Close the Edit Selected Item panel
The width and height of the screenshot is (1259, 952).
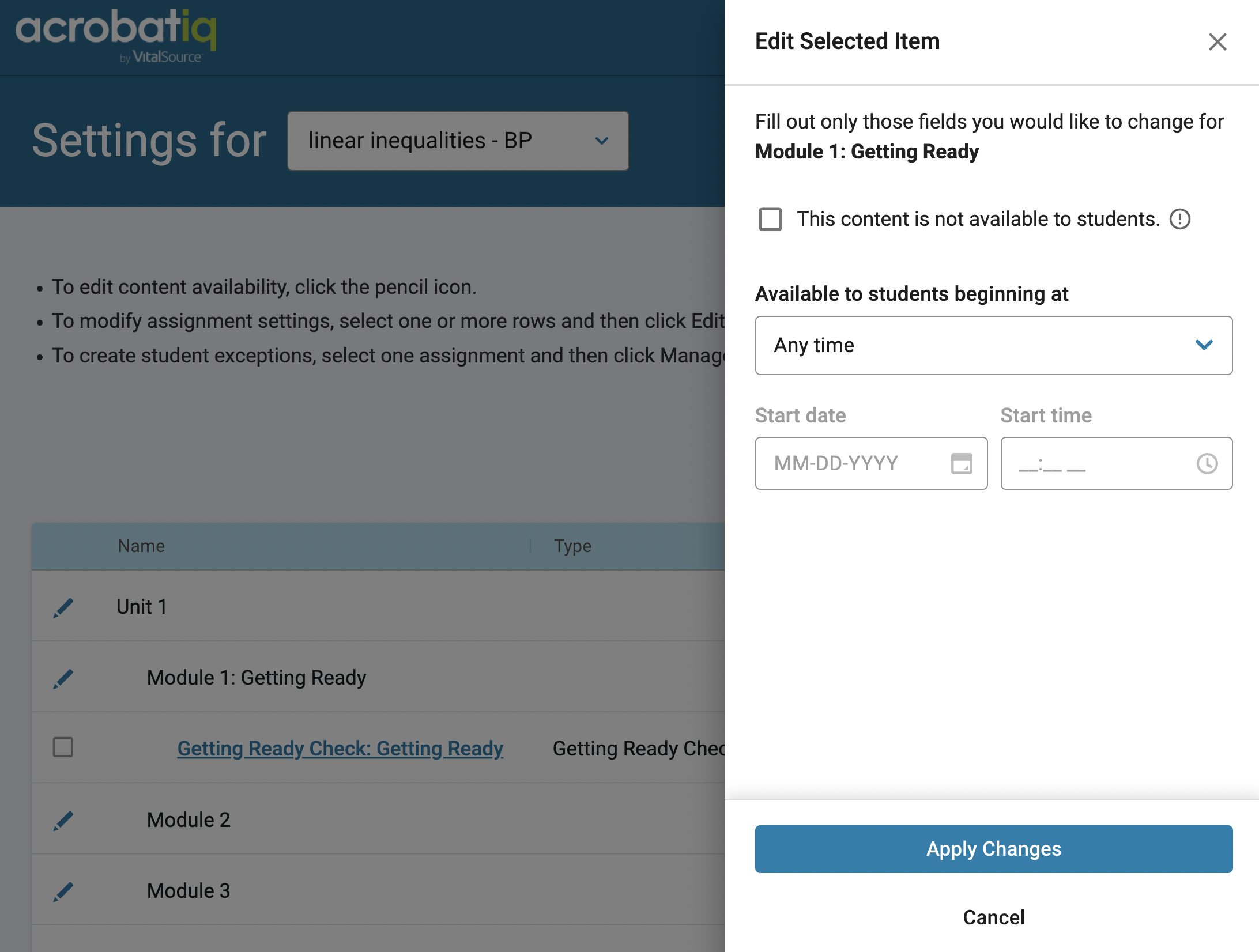(1217, 41)
